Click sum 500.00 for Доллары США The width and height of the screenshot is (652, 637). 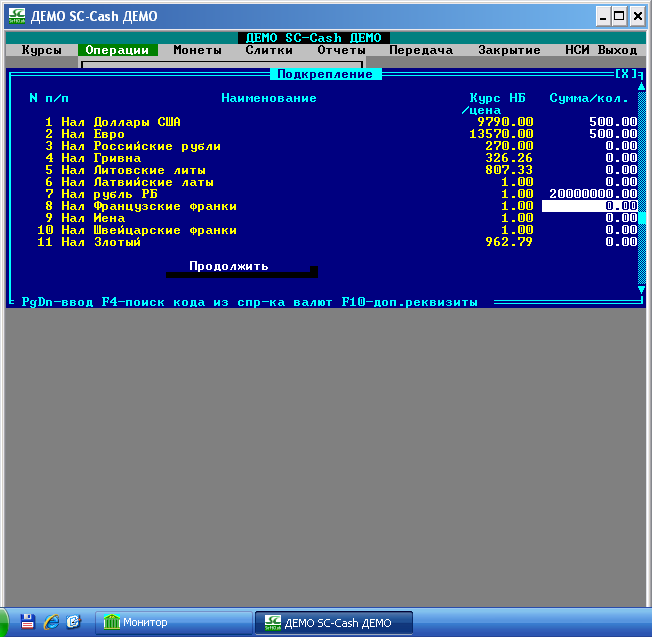pos(613,122)
